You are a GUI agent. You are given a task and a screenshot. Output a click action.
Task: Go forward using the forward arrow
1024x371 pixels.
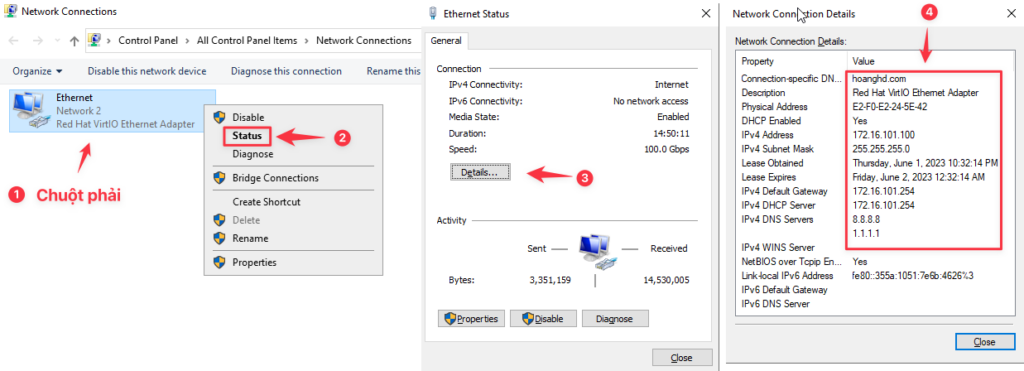38,40
